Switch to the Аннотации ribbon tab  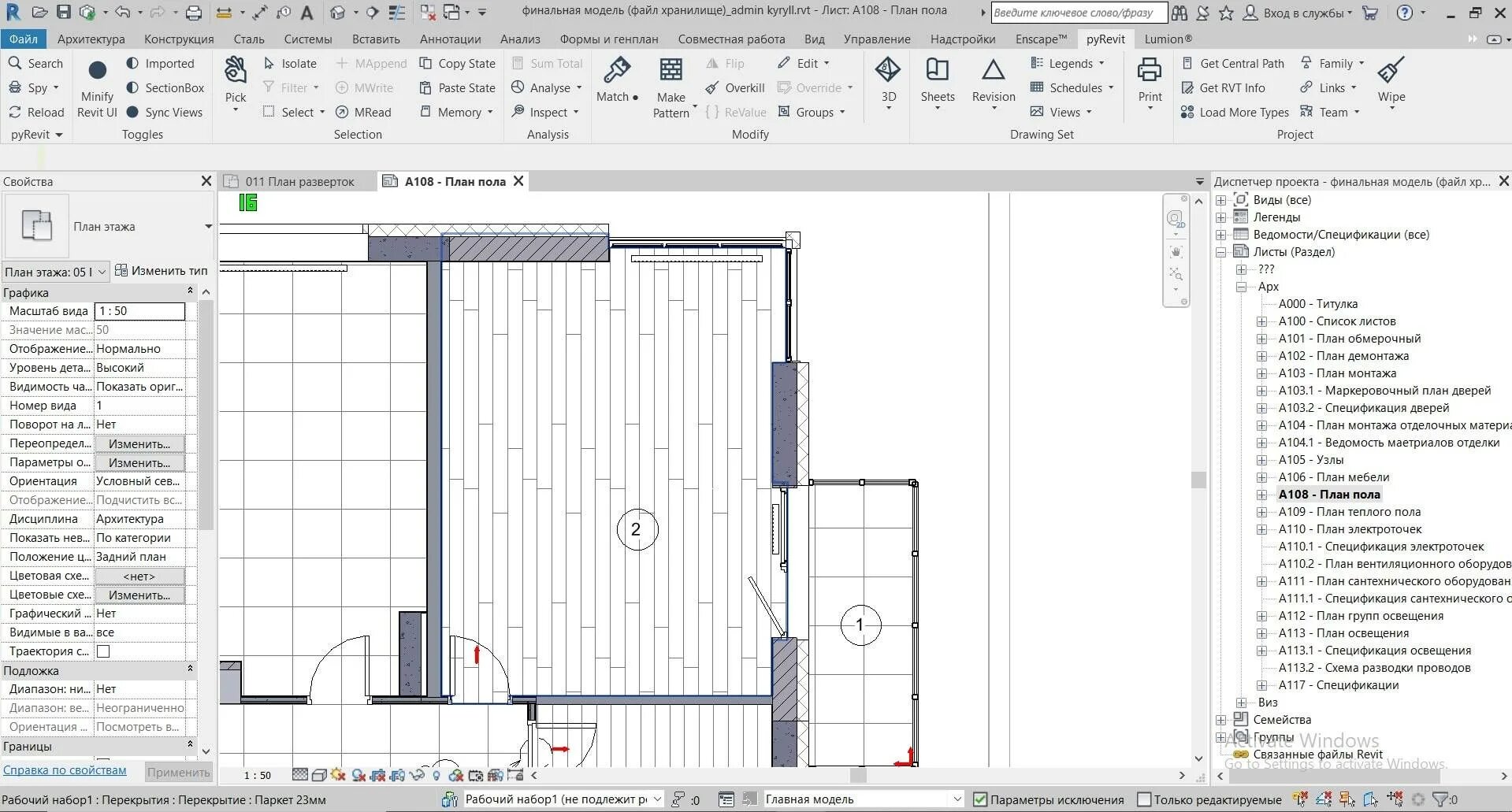pyautogui.click(x=451, y=39)
